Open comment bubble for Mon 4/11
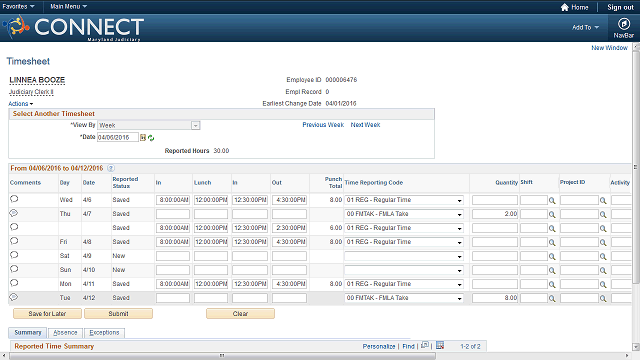640x360 pixels. [14, 283]
